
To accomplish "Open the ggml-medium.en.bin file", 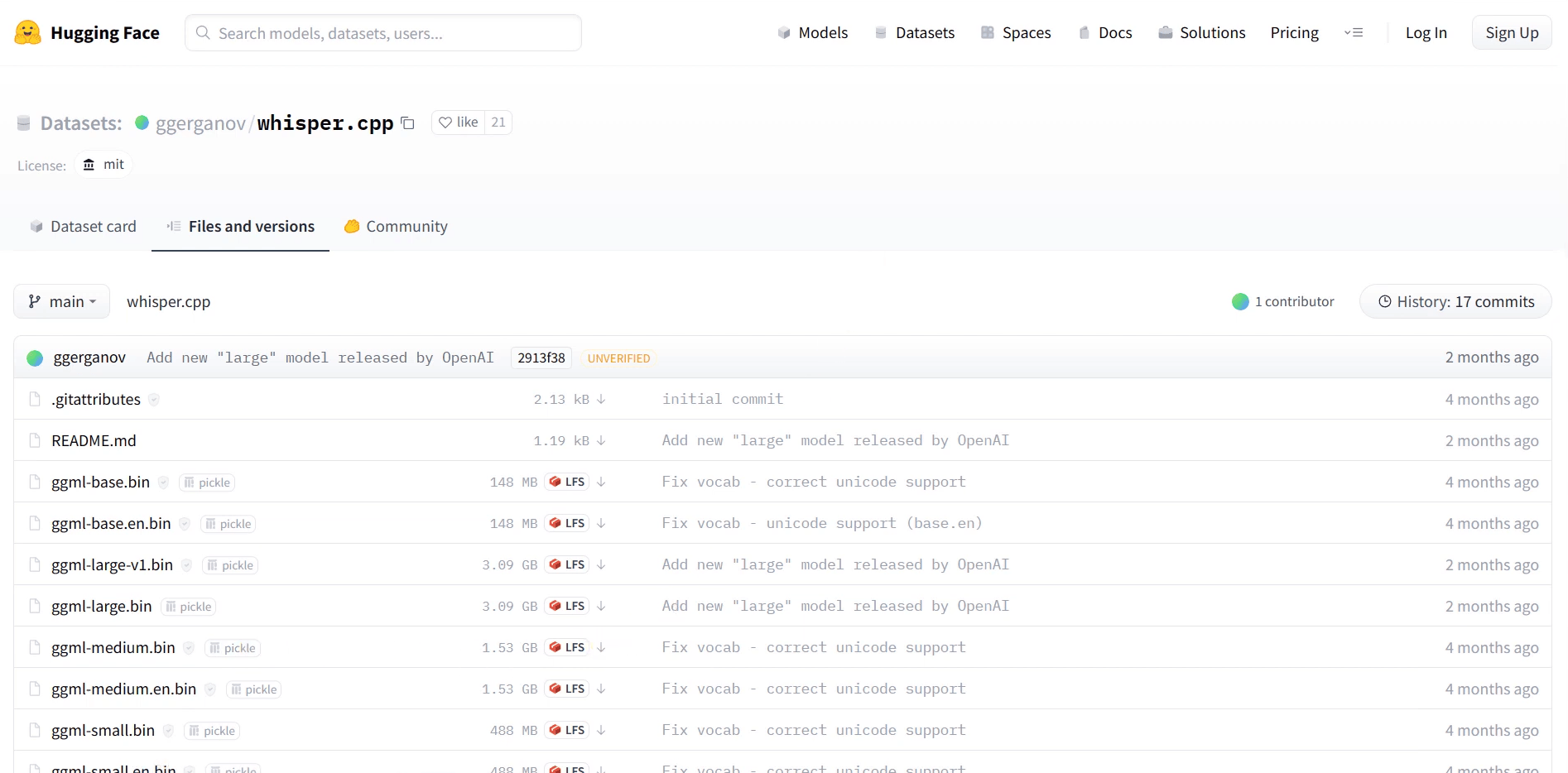I will [123, 689].
